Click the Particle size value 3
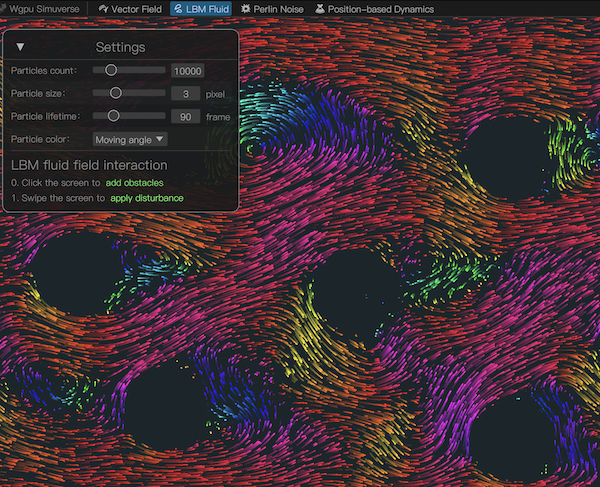 click(x=186, y=94)
